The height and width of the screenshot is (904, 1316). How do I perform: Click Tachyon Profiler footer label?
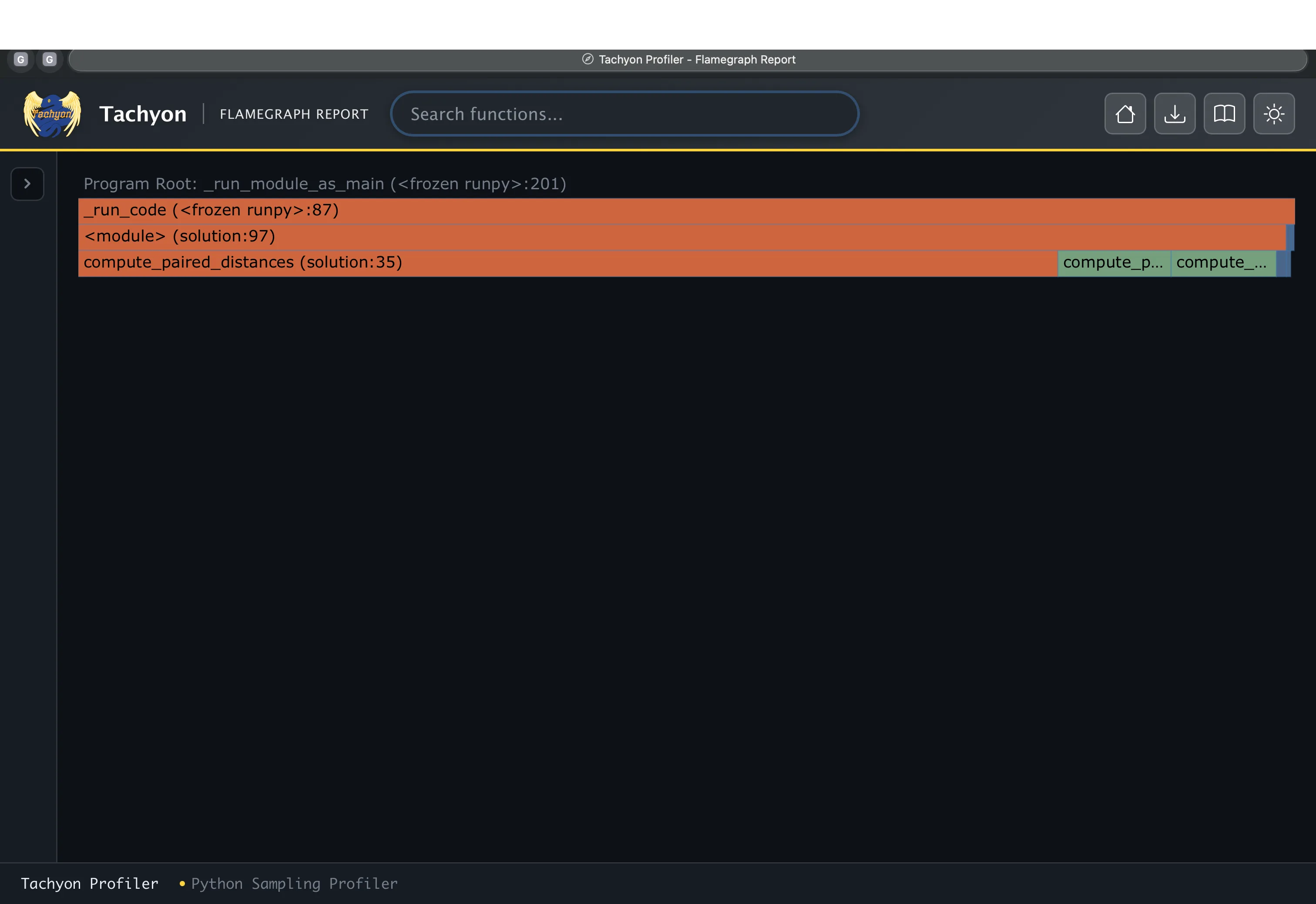click(x=90, y=884)
